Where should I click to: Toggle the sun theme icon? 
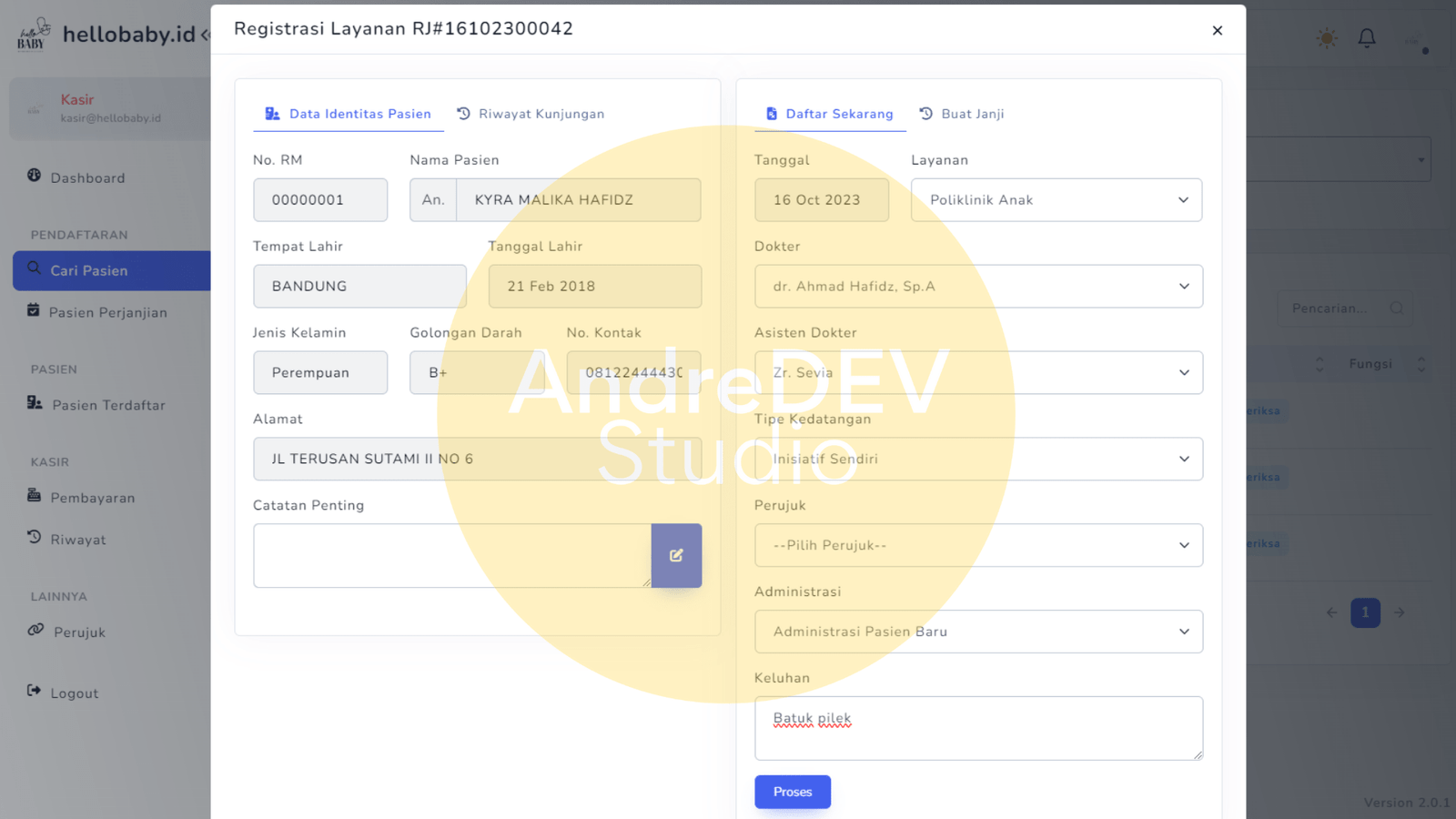pos(1327,38)
